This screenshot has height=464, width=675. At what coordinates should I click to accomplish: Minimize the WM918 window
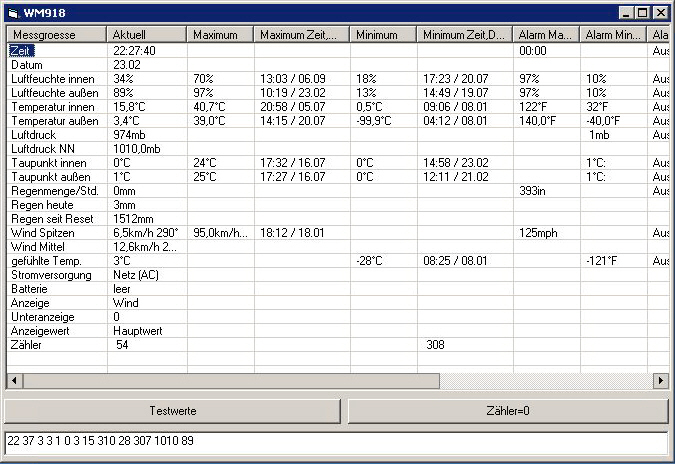pyautogui.click(x=627, y=13)
